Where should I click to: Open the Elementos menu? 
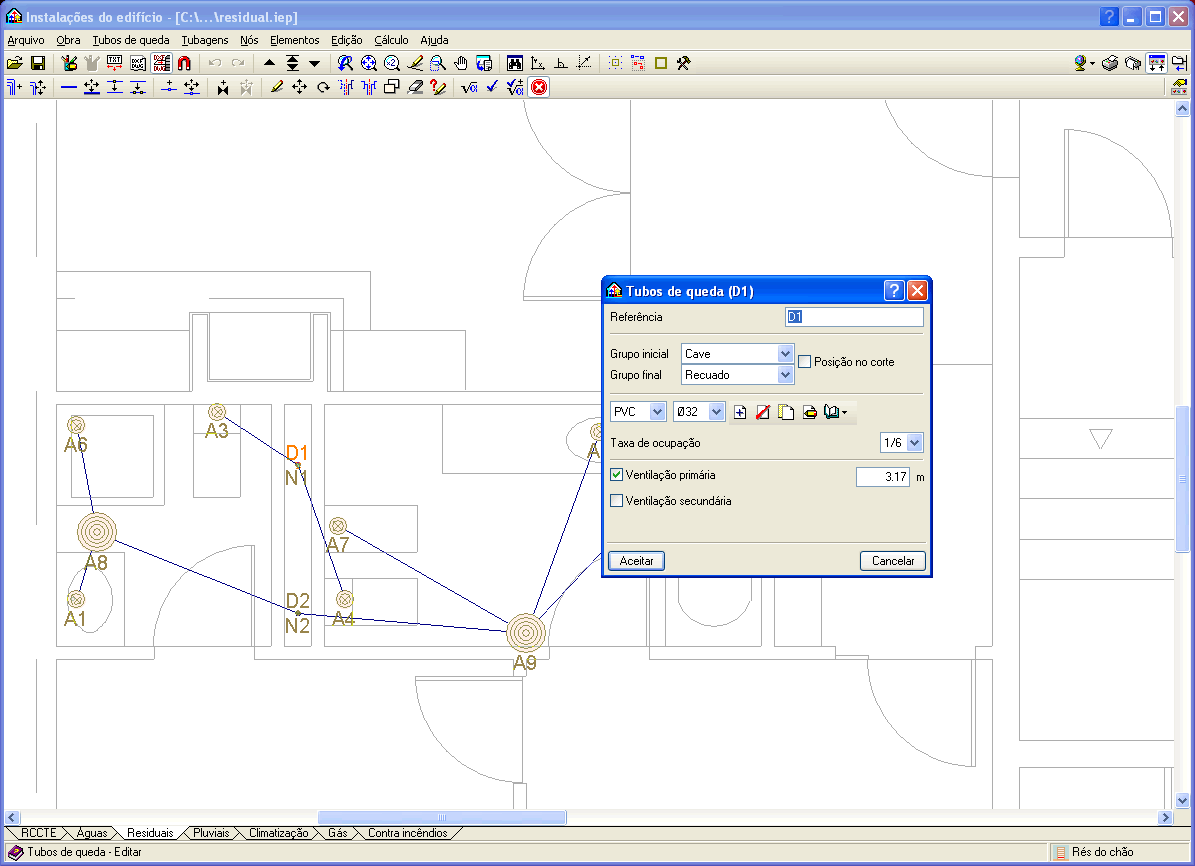click(x=295, y=40)
